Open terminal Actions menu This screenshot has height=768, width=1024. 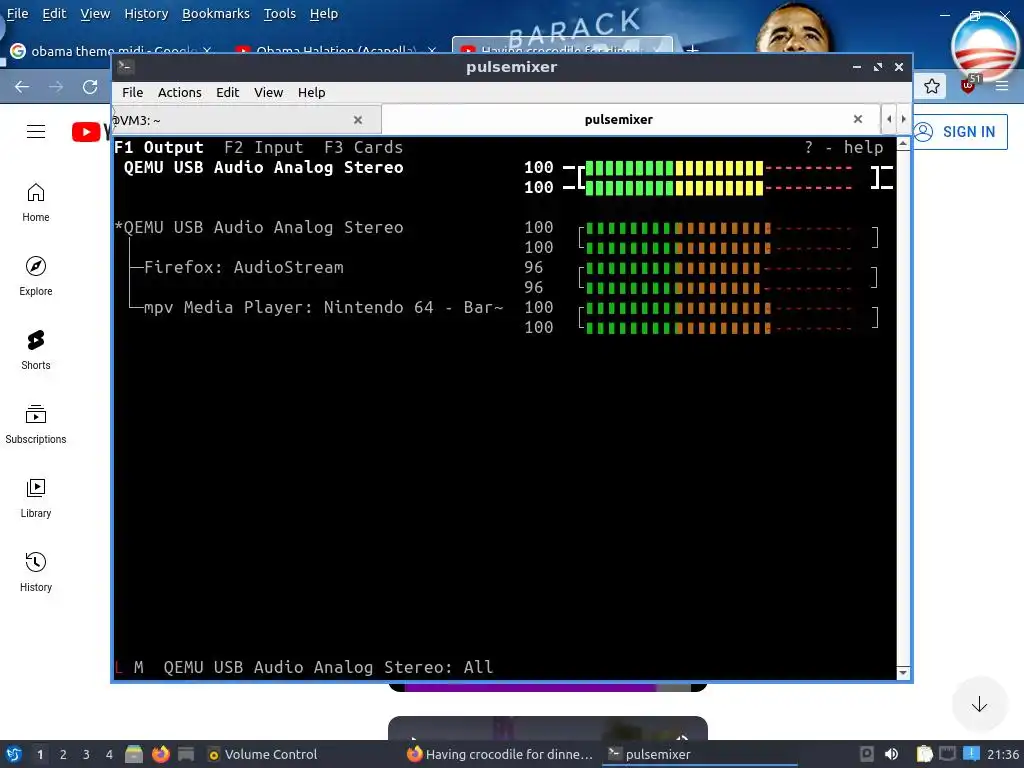[180, 93]
